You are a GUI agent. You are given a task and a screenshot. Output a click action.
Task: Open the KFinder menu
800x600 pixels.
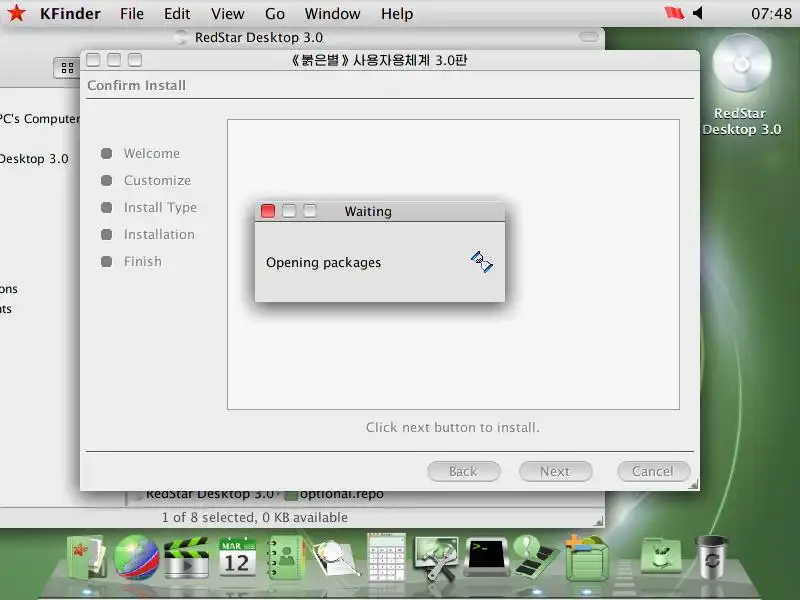[70, 14]
